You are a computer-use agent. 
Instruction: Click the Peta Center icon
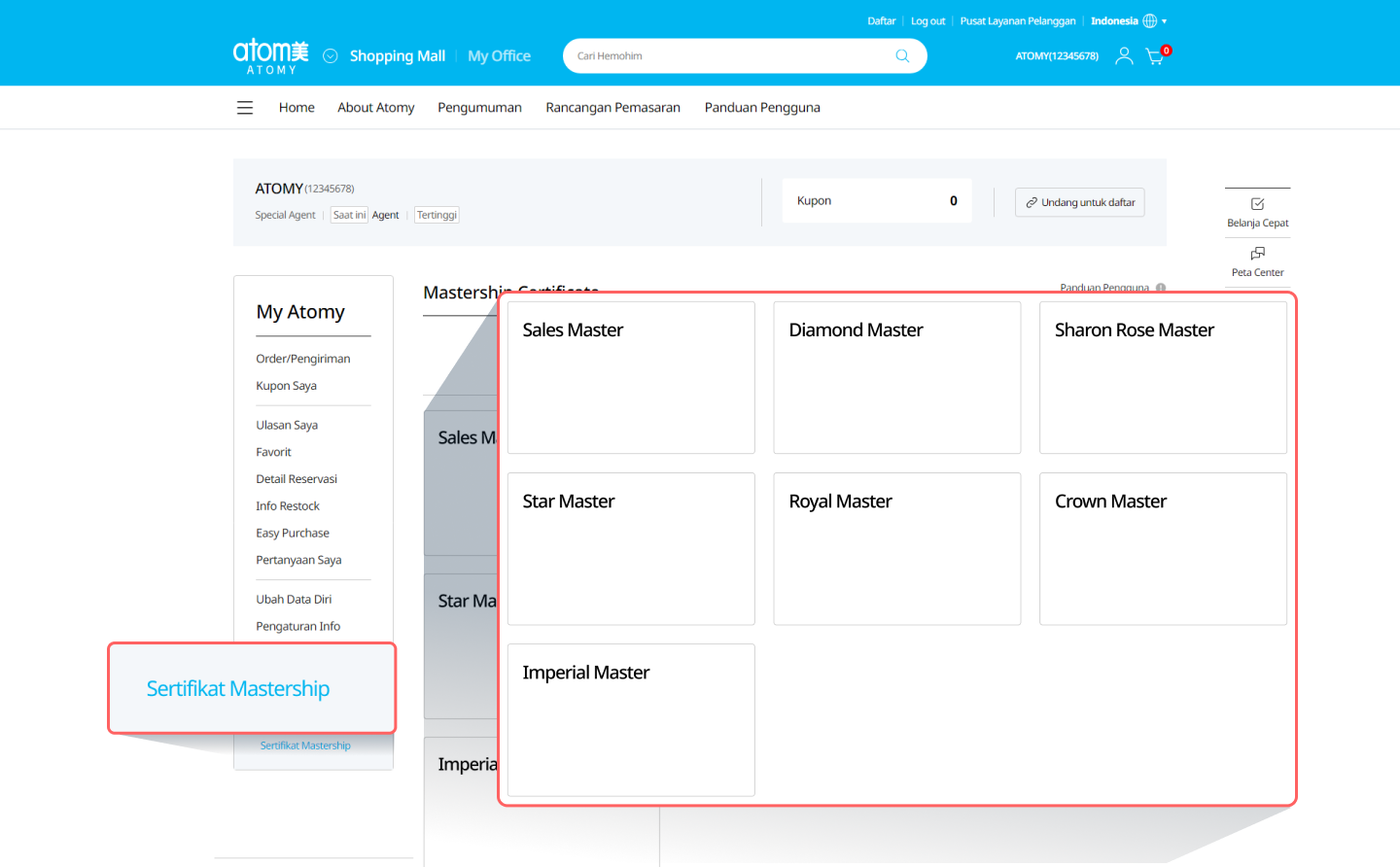[x=1257, y=254]
